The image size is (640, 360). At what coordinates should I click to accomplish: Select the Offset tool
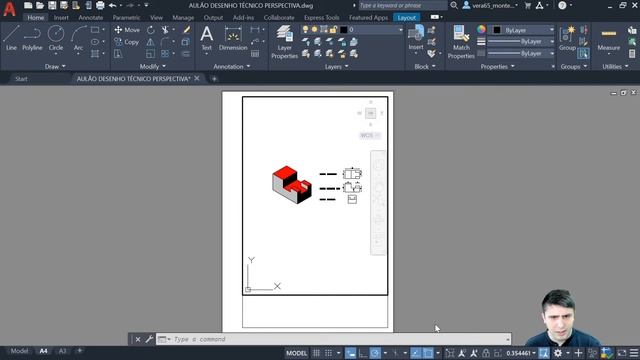click(x=186, y=53)
